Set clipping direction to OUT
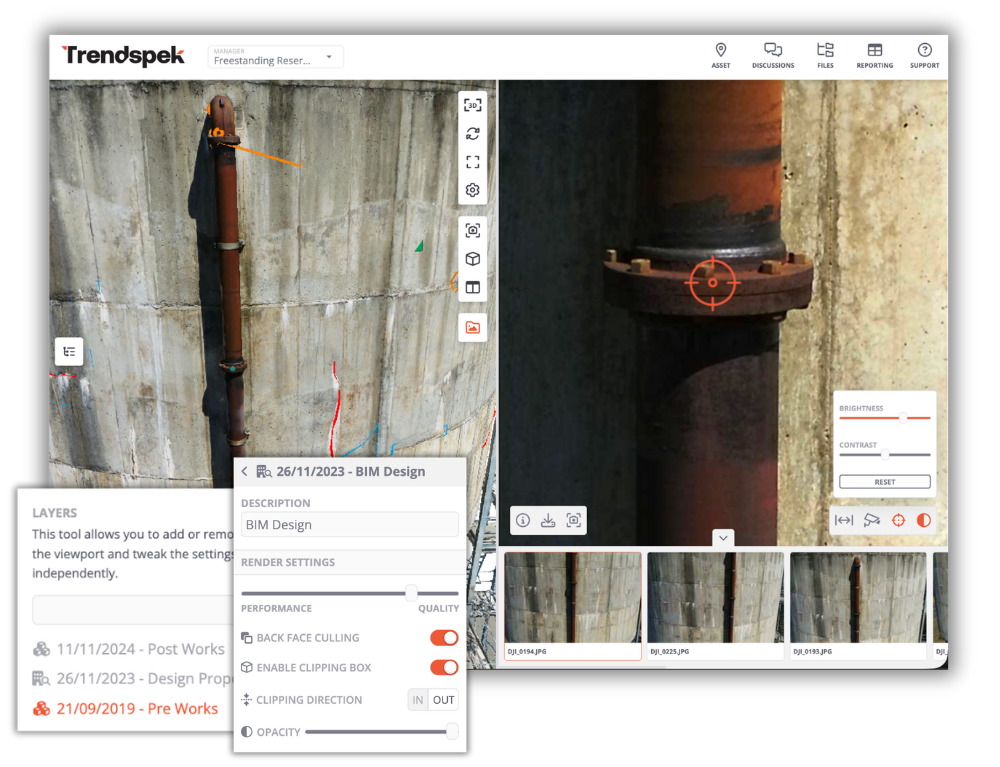 443,700
